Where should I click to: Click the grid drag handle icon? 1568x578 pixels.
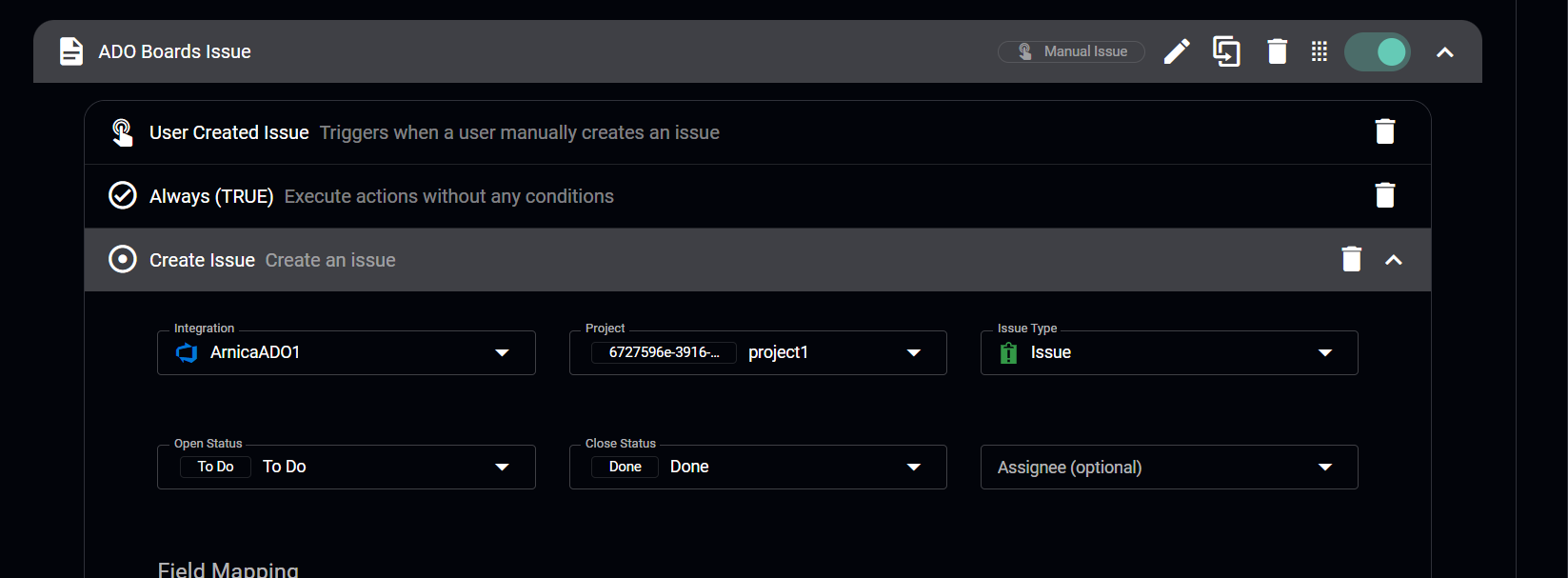(x=1319, y=51)
